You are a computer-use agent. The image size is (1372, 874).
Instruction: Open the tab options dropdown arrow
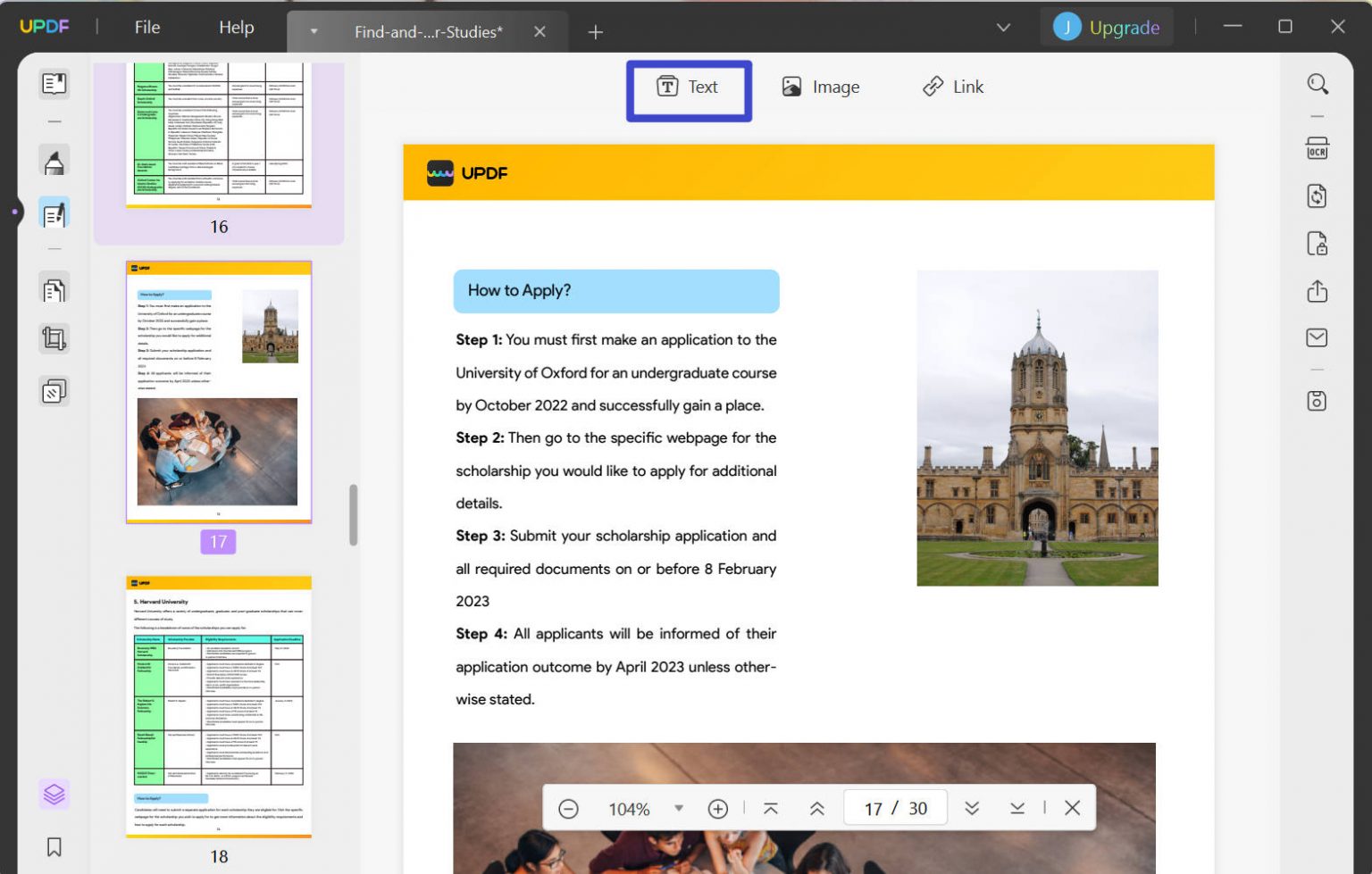(x=314, y=31)
